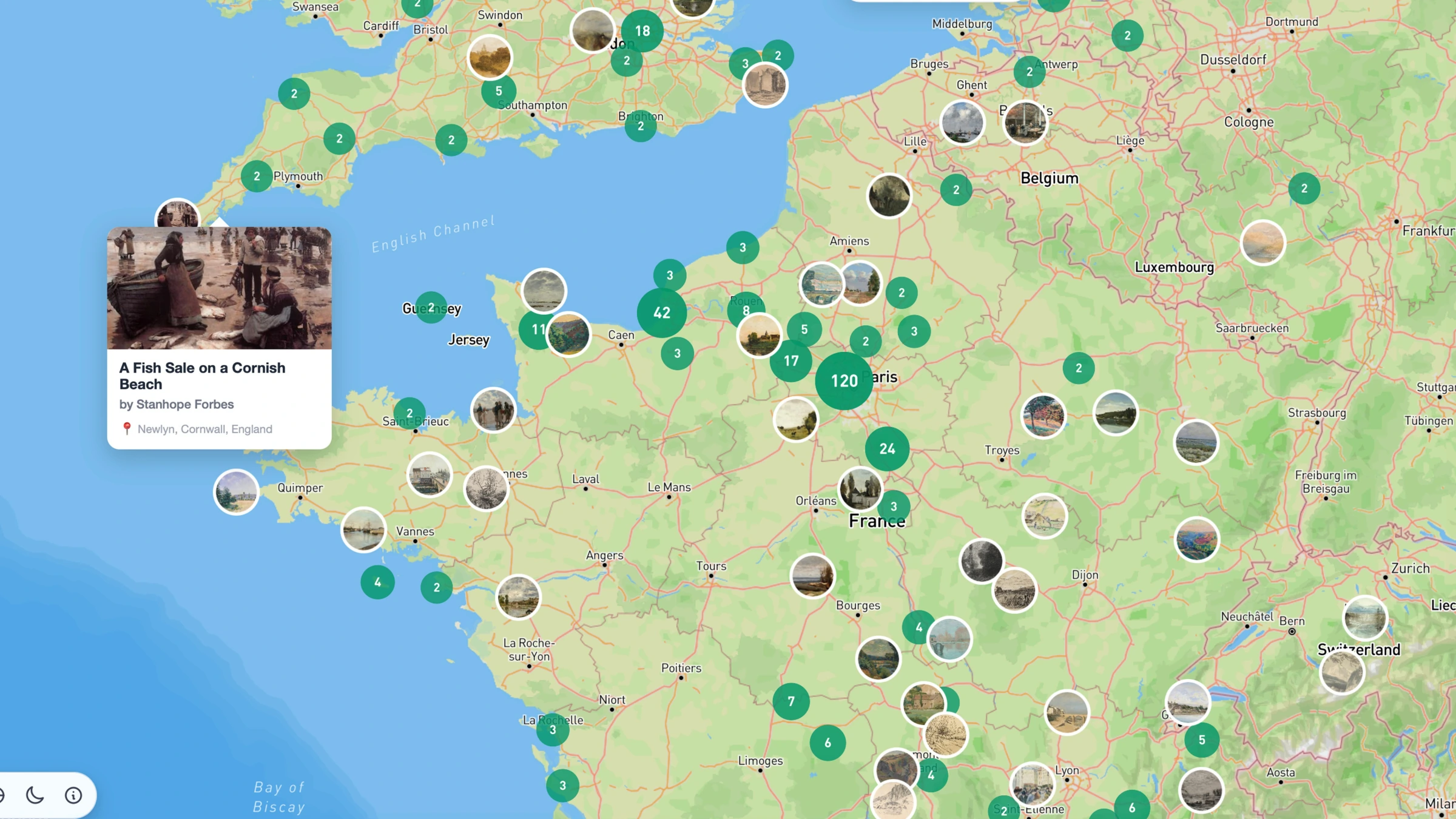Expand the 4 cluster offshore southwest of Vannes
Viewport: 1456px width, 819px height.
pos(377,582)
